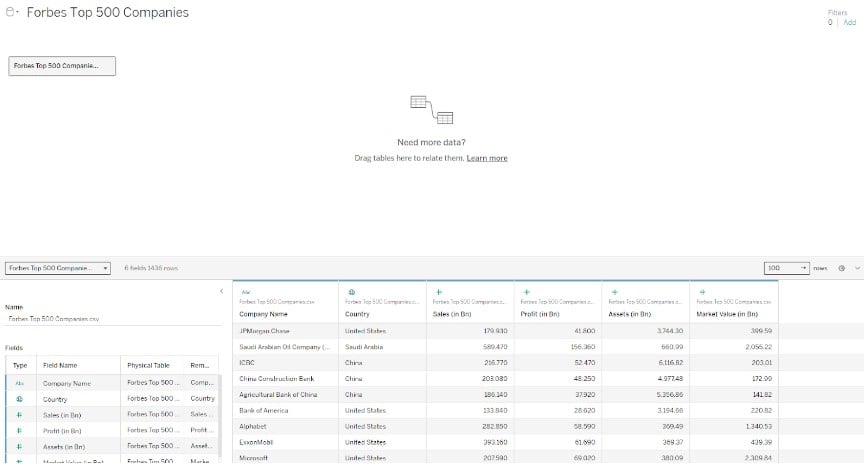Click the number type icon on Profit (in Bn) column
Image resolution: width=865 pixels, height=466 pixels.
(527, 292)
